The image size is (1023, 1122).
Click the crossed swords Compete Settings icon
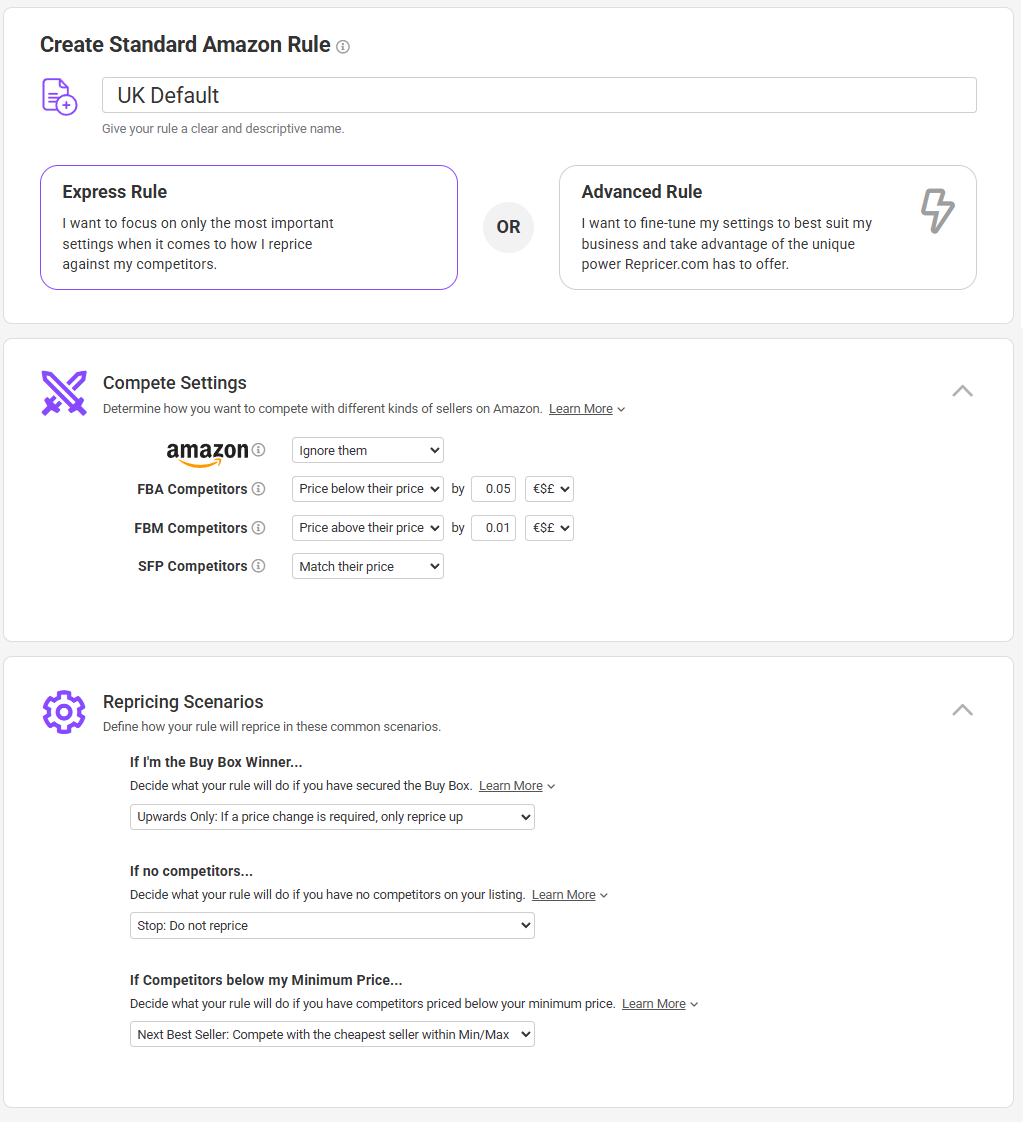63,392
